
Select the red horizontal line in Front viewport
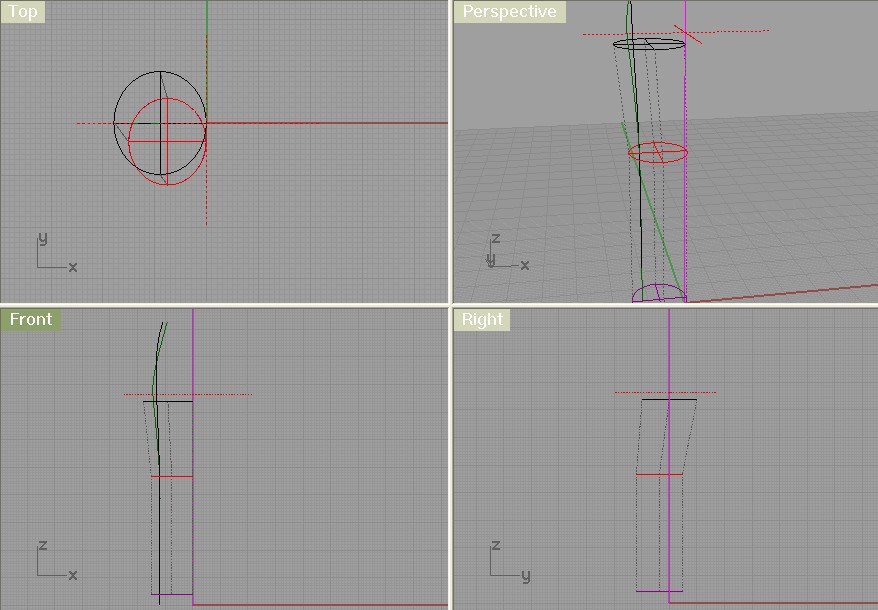pos(172,477)
